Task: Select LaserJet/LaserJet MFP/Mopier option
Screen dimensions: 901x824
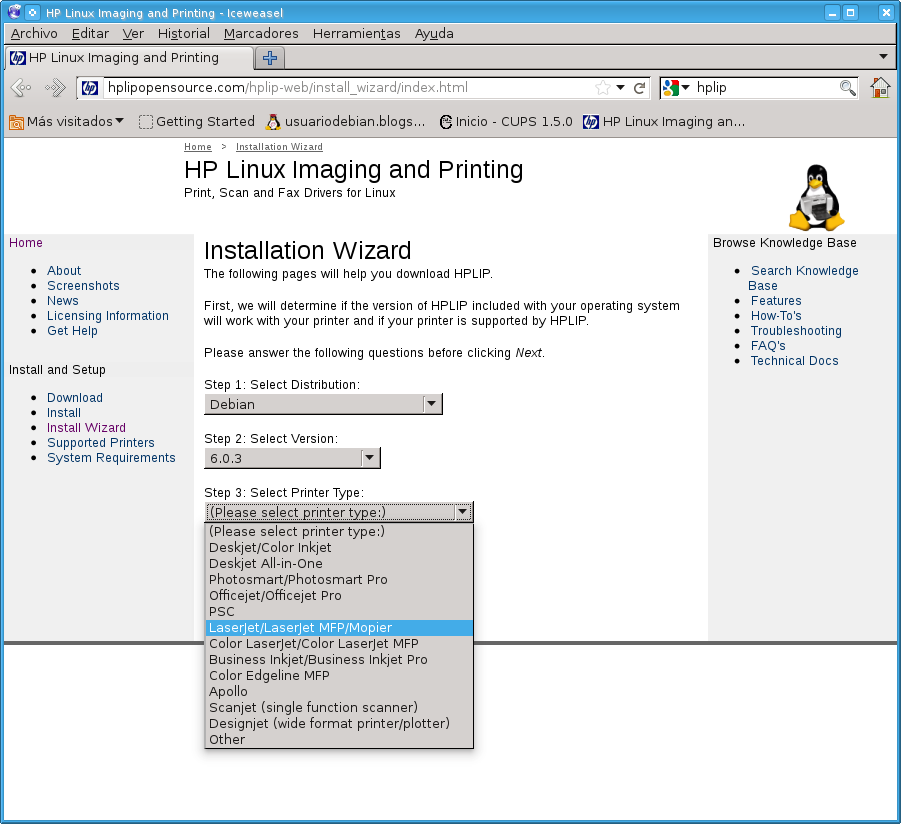Action: [339, 628]
